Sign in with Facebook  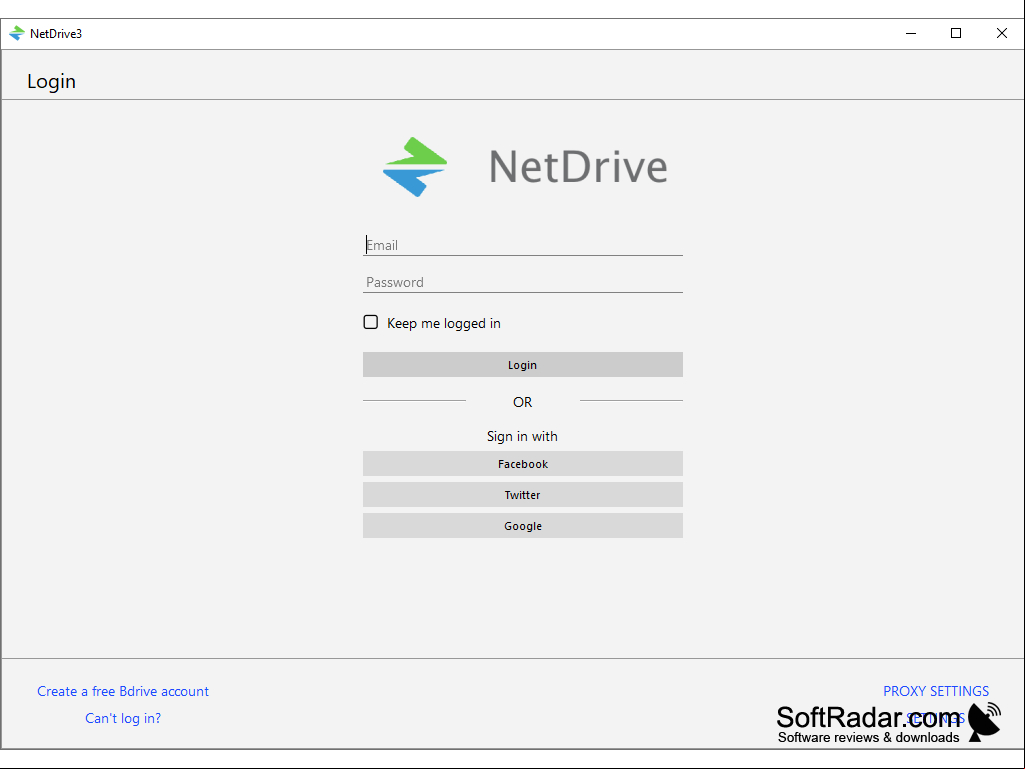point(522,464)
